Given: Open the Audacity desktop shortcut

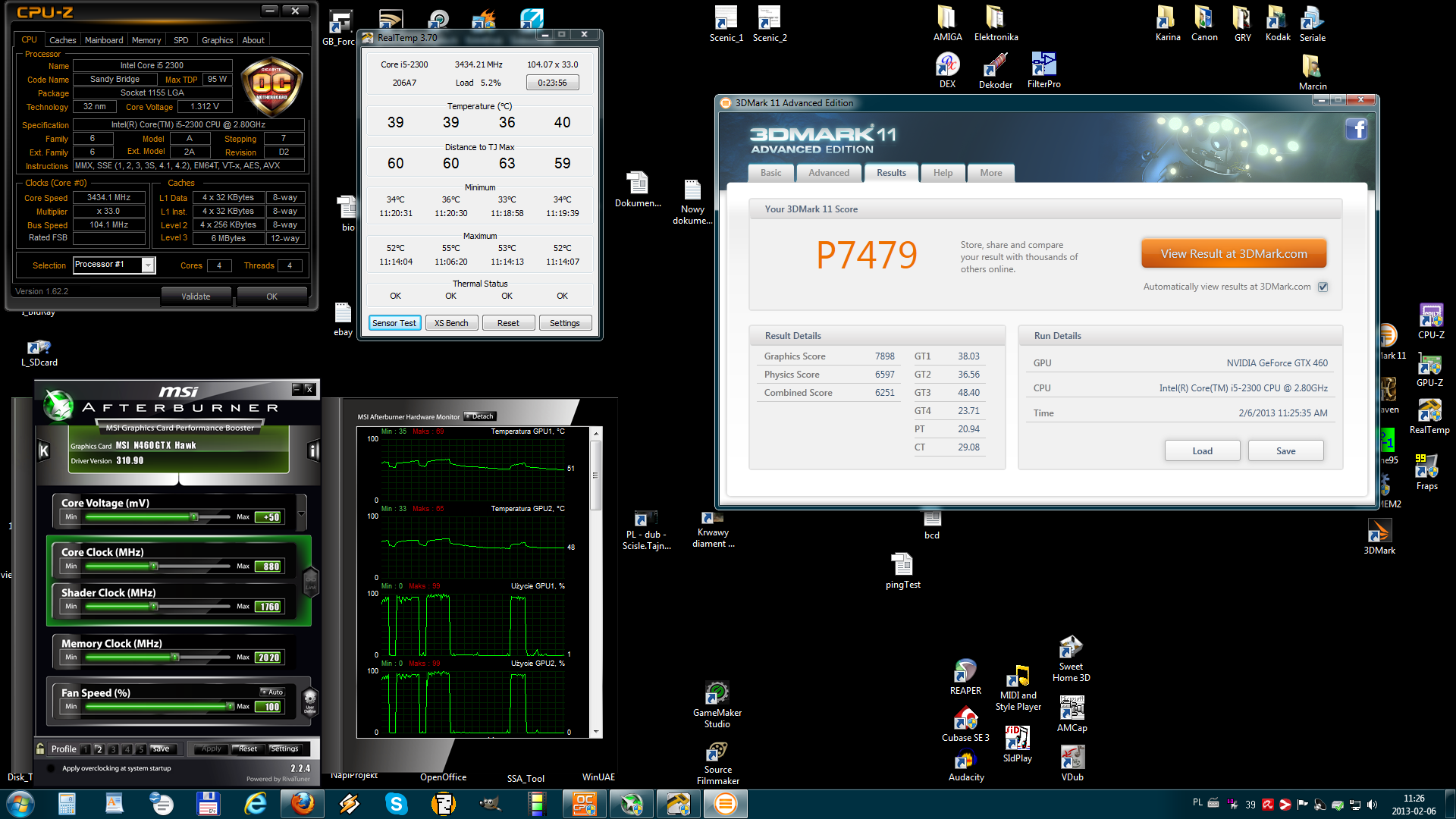Looking at the screenshot, I should click(966, 766).
